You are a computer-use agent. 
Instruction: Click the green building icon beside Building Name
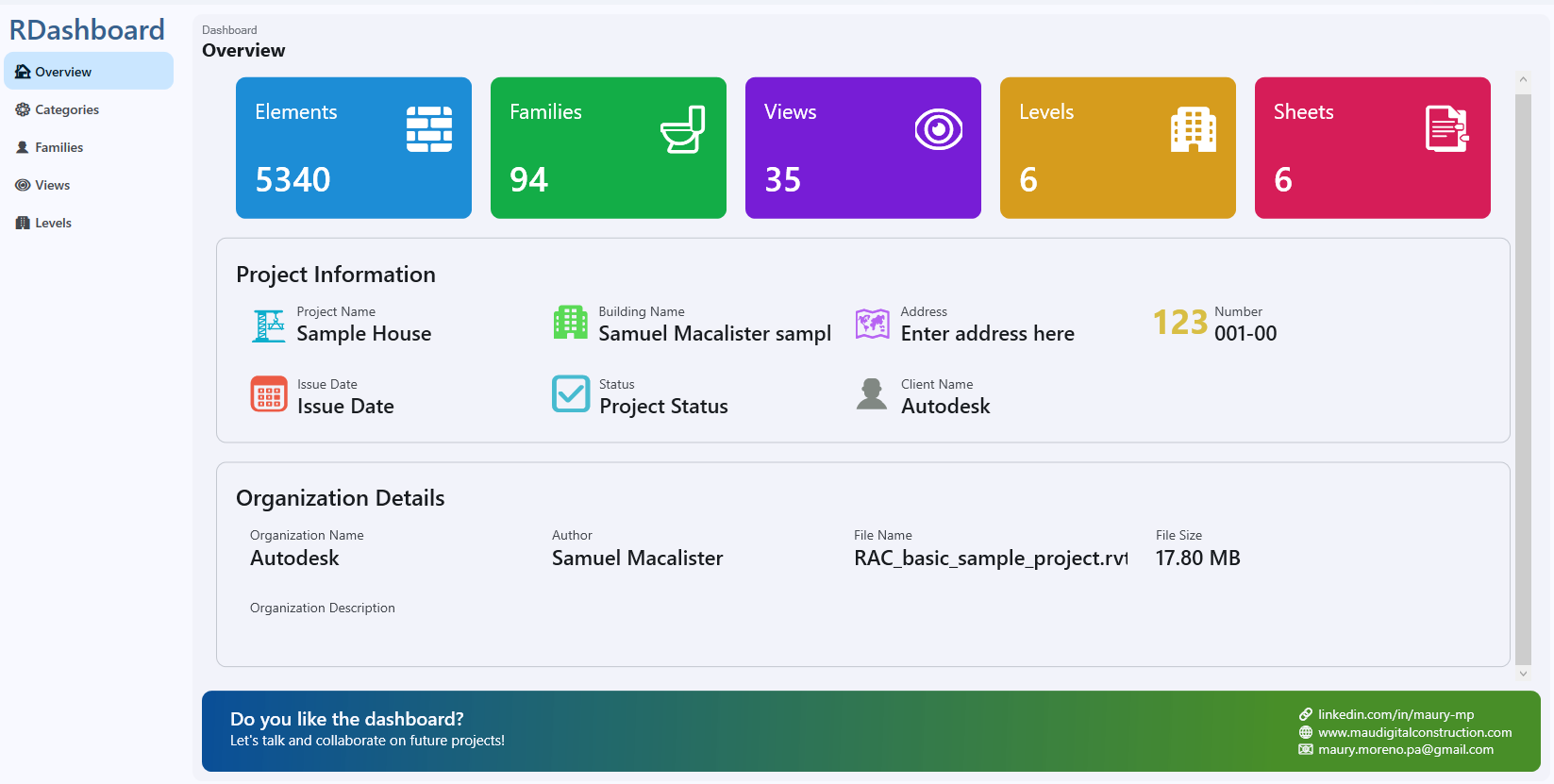(x=571, y=323)
